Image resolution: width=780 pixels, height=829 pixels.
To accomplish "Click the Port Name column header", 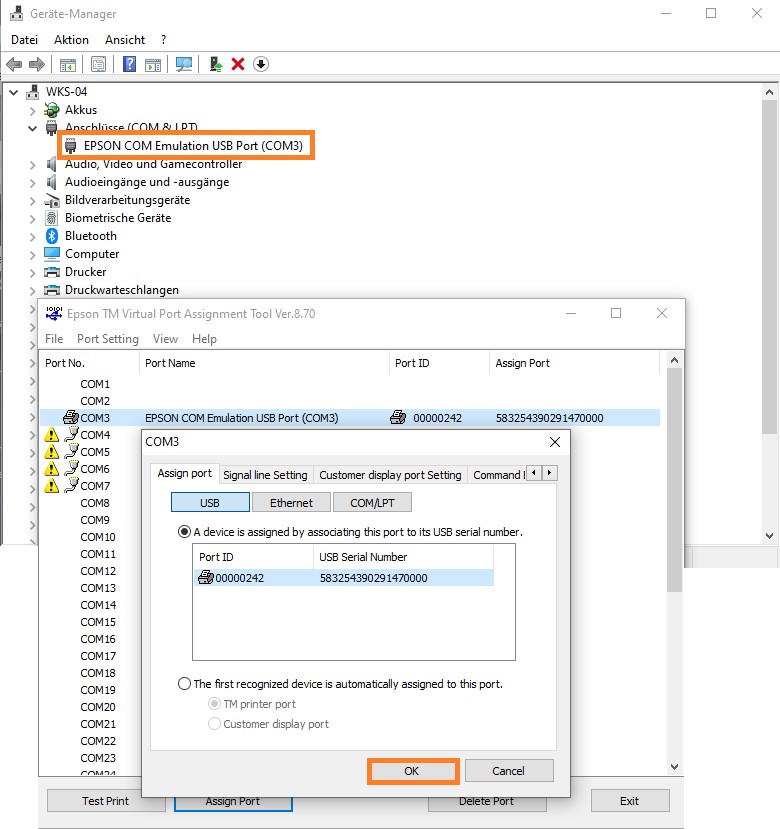I will [x=264, y=363].
